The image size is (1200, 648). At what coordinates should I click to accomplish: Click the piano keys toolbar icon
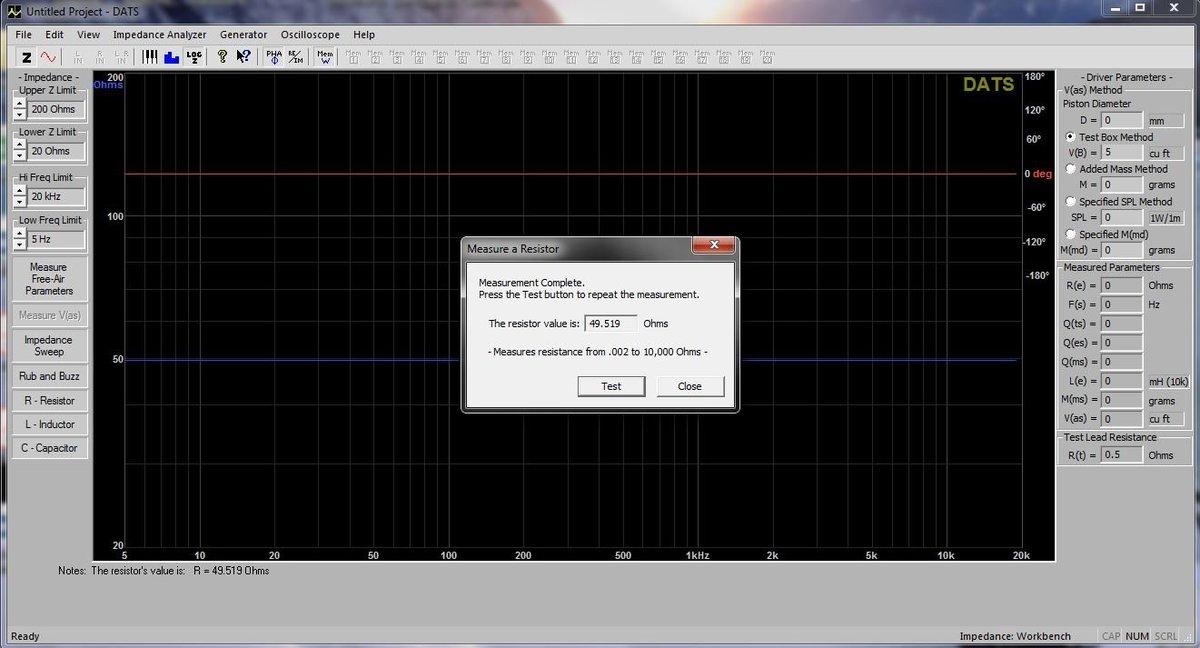[x=150, y=57]
